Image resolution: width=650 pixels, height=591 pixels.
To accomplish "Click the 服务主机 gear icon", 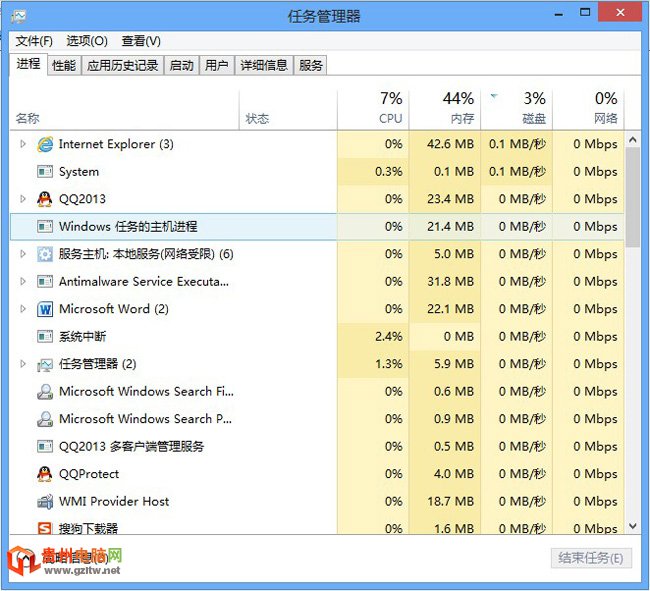I will 45,254.
